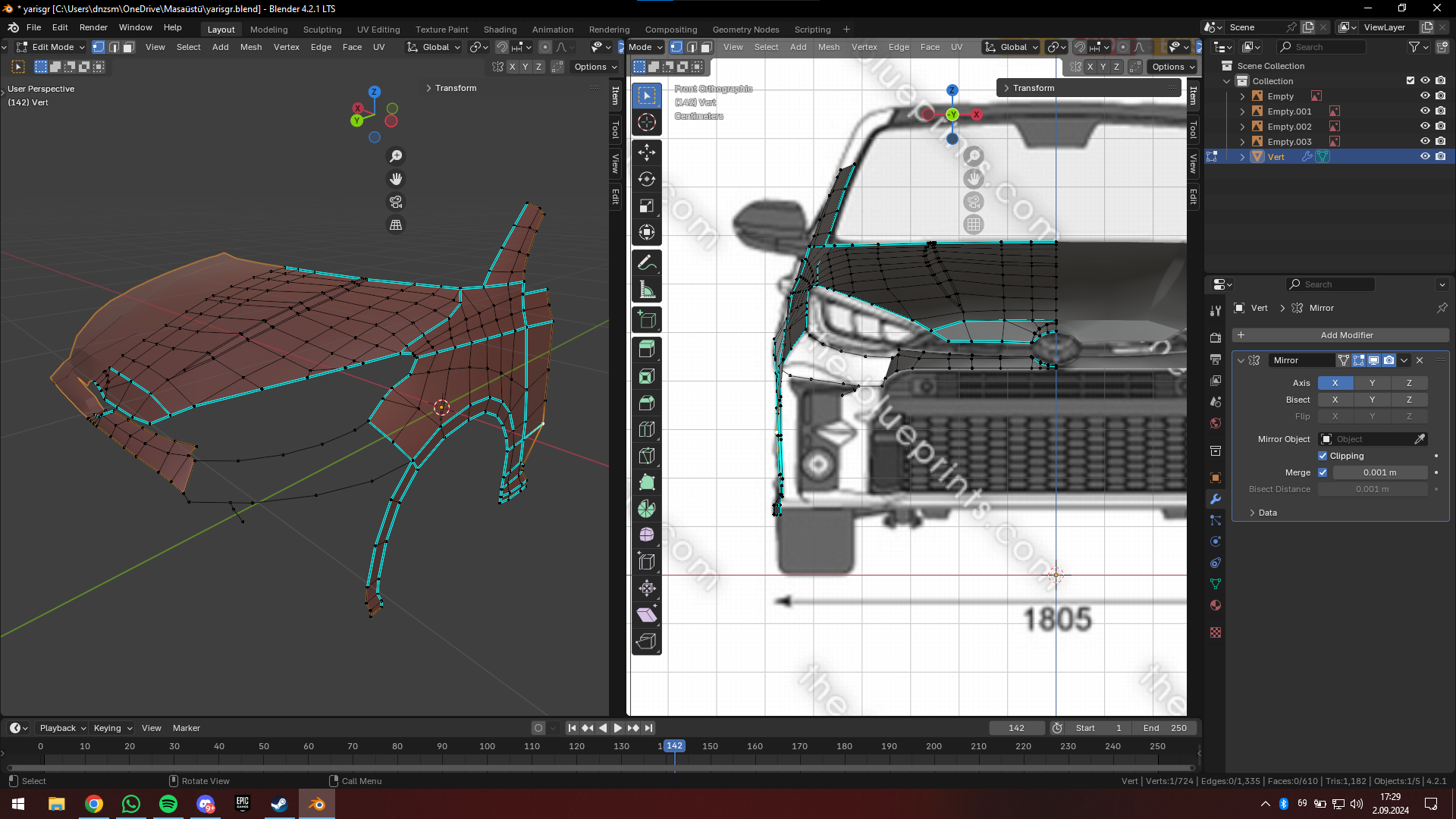
Task: Select the Rotate tool in toolbar
Action: point(646,179)
